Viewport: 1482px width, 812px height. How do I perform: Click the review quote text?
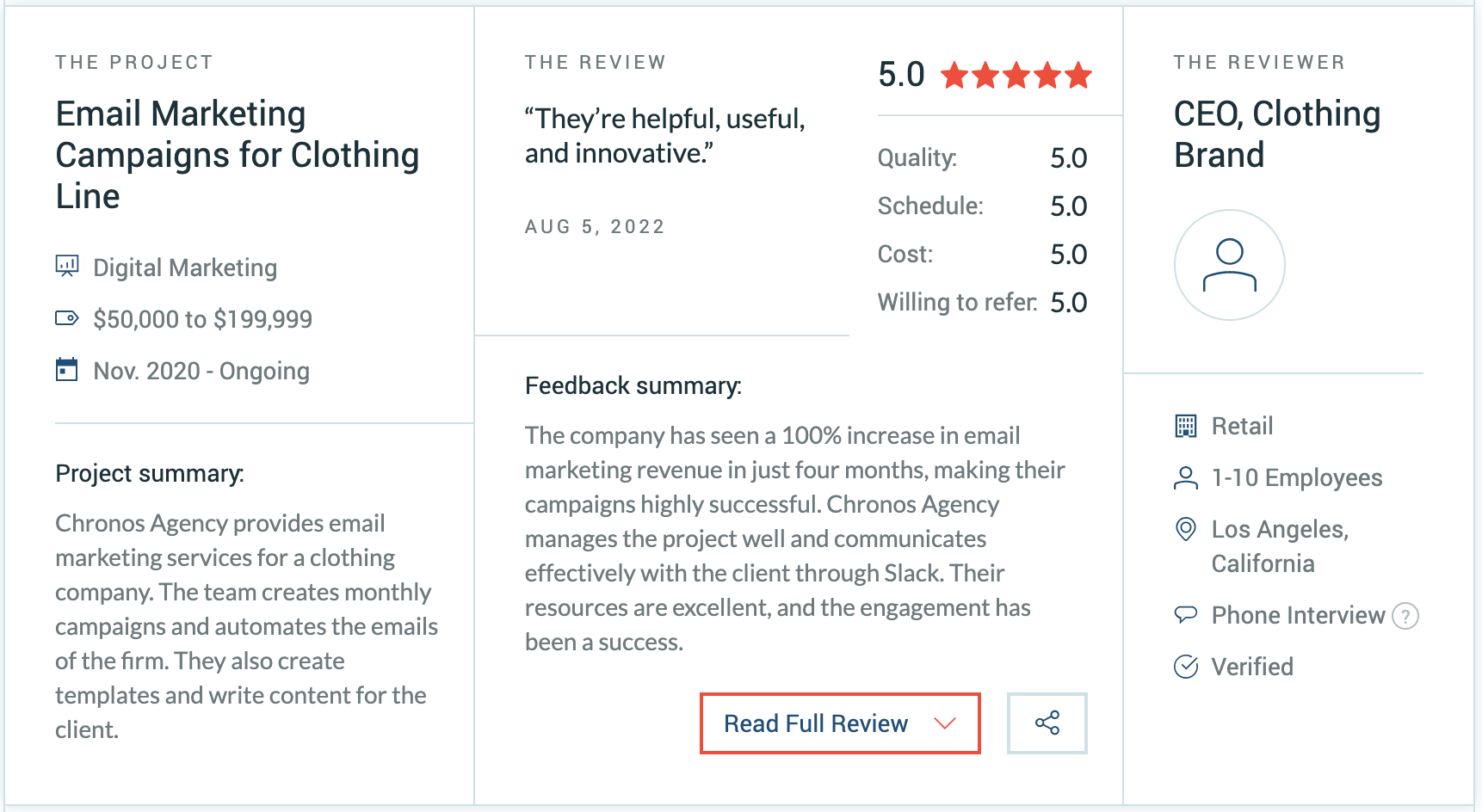click(665, 136)
